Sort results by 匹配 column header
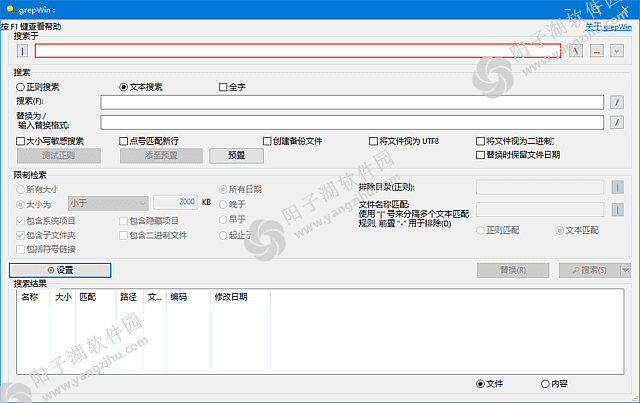640x403 pixels. [x=96, y=297]
